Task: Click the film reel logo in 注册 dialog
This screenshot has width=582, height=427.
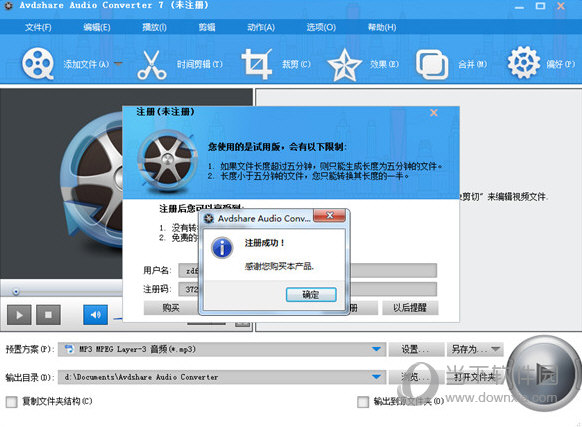Action: click(x=167, y=161)
